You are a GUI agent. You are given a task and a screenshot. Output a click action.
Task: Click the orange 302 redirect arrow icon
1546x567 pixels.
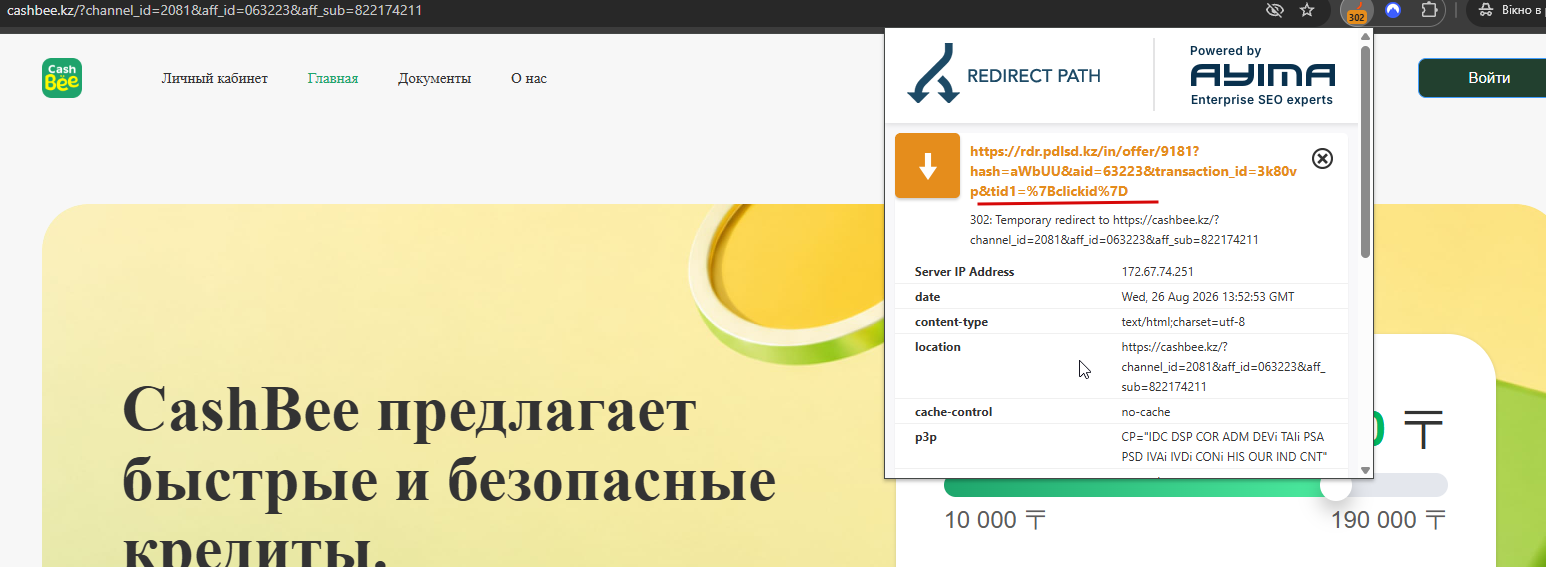pos(927,166)
